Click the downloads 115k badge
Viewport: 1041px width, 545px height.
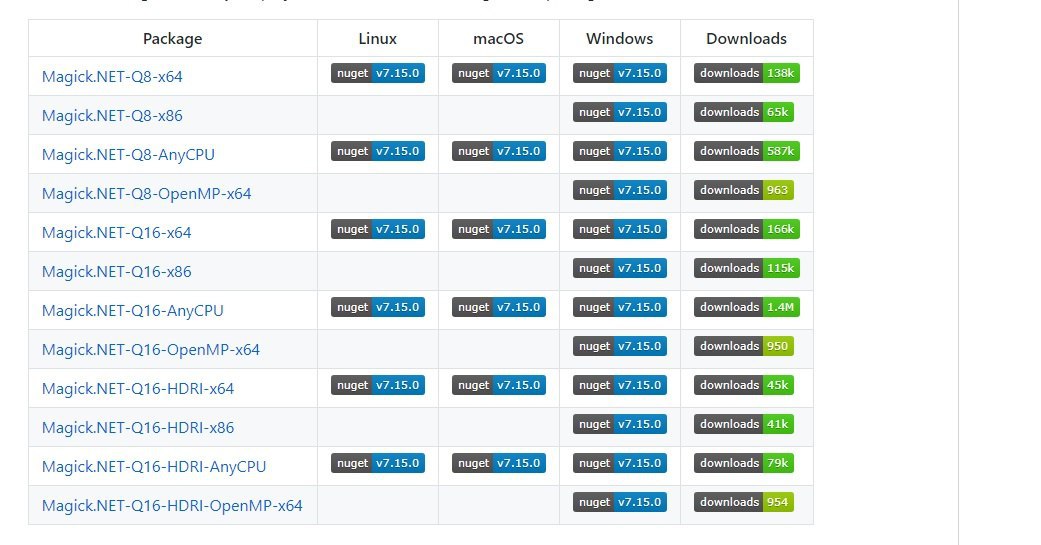pos(747,268)
